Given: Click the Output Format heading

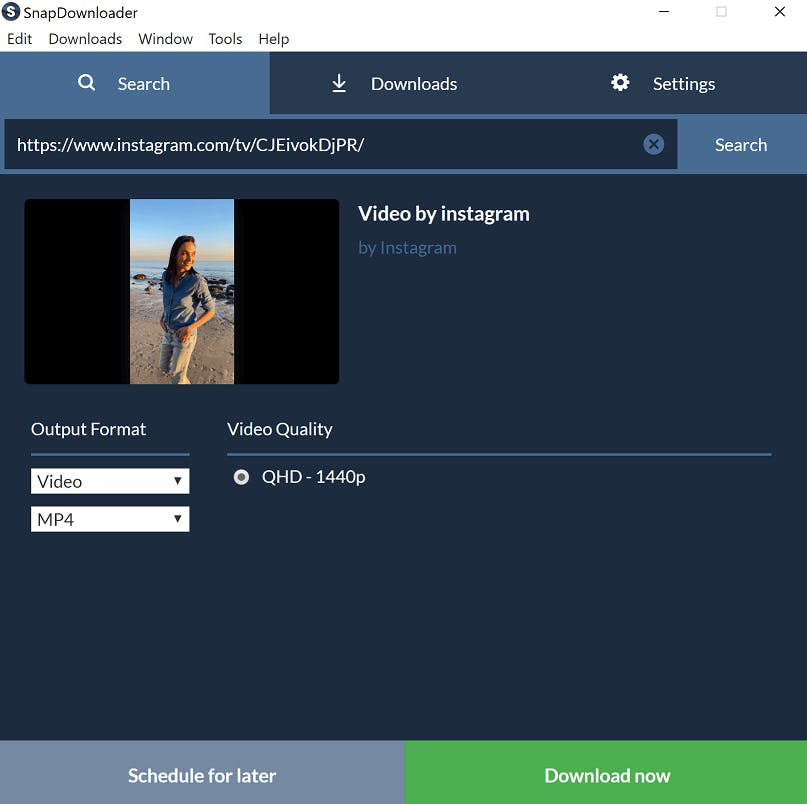Looking at the screenshot, I should point(89,429).
